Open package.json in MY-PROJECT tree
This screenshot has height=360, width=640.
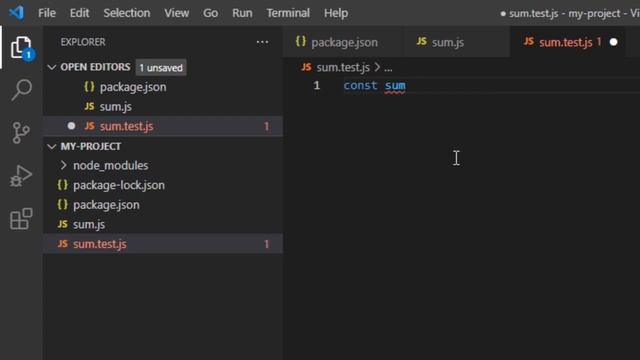pyautogui.click(x=163, y=204)
